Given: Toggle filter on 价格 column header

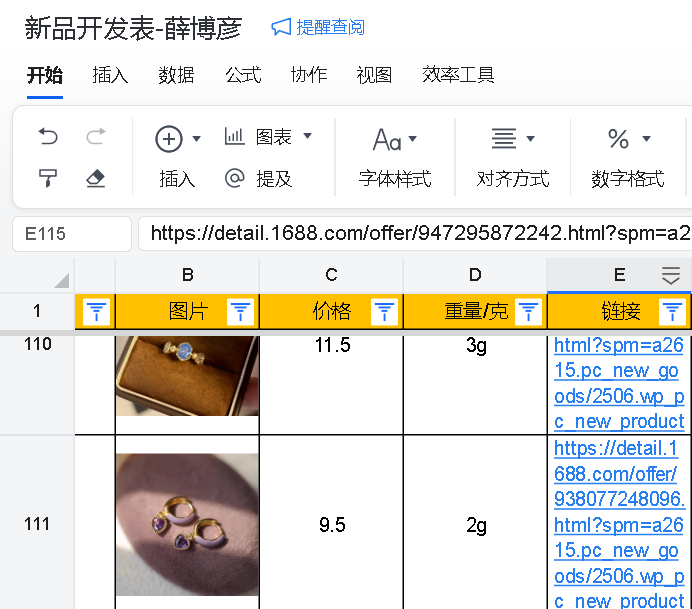Looking at the screenshot, I should pos(385,312).
